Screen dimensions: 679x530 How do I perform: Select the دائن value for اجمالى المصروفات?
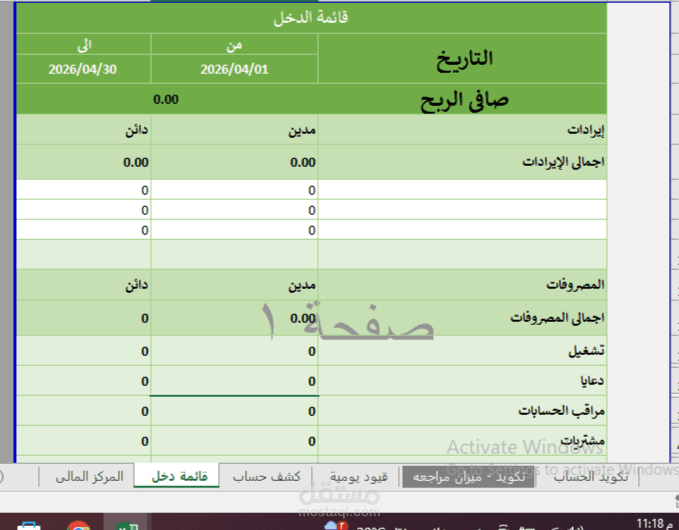[x=84, y=318]
